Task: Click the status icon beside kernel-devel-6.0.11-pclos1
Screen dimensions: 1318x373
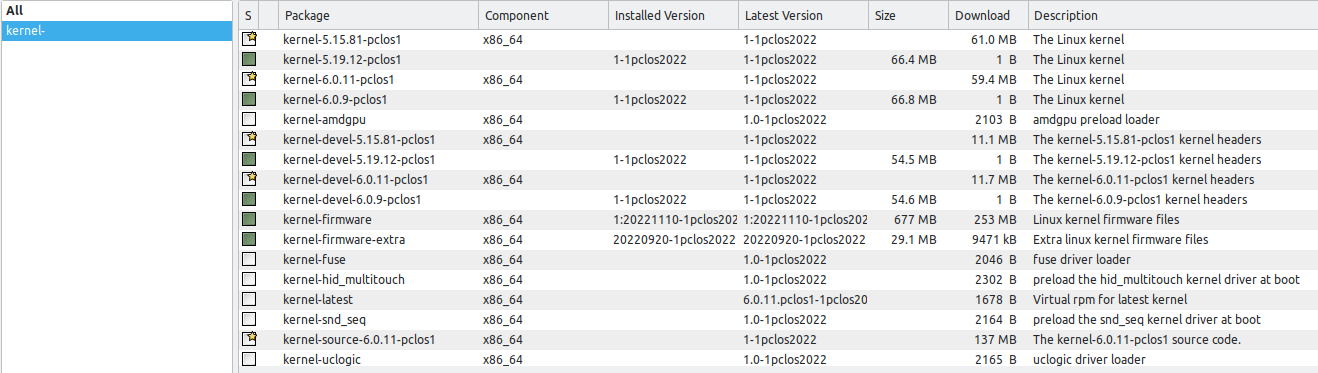Action: [x=249, y=179]
